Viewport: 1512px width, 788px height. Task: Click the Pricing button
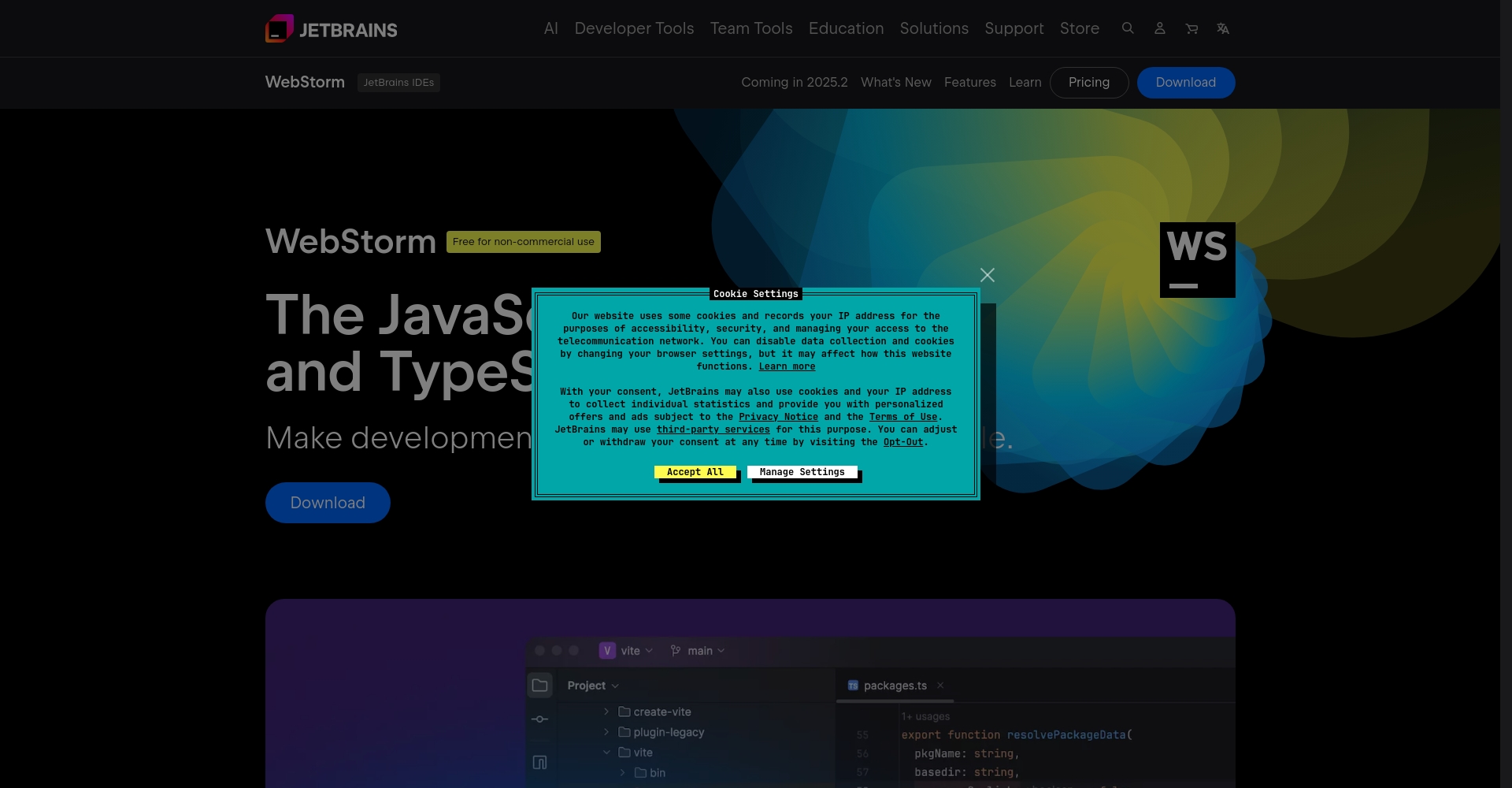click(1089, 82)
